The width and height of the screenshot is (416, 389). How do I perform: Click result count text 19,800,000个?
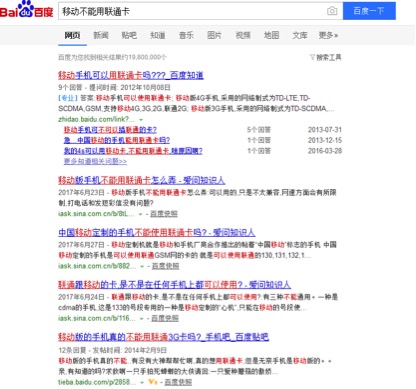click(x=147, y=57)
